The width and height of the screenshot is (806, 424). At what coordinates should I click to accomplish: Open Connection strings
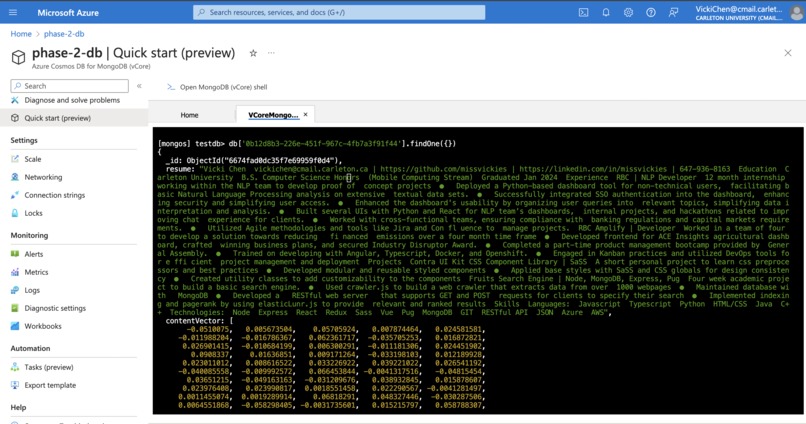pos(54,195)
